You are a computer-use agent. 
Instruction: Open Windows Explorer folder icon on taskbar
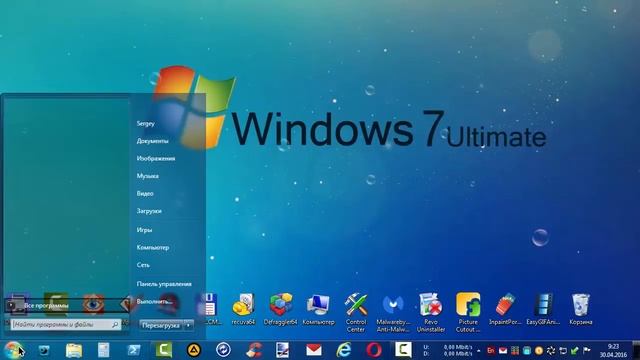click(74, 350)
